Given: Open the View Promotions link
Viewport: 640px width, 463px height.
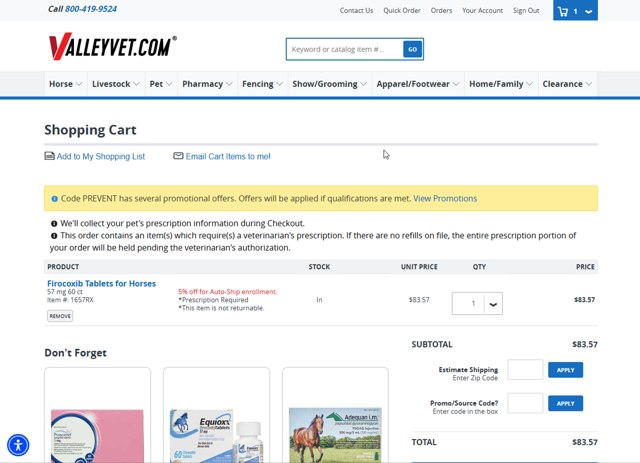Looking at the screenshot, I should tap(445, 198).
